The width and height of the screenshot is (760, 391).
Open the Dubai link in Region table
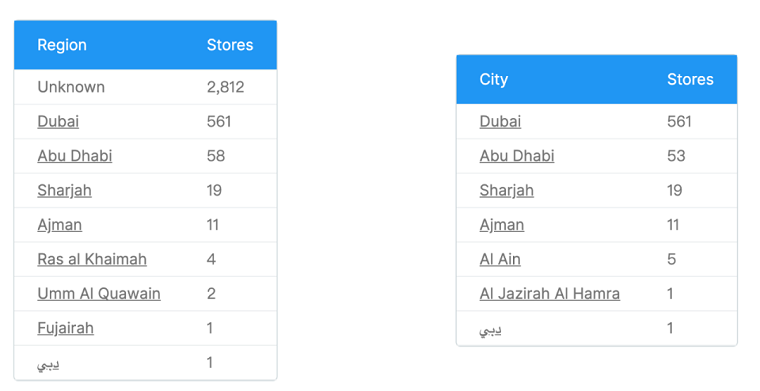pyautogui.click(x=58, y=122)
